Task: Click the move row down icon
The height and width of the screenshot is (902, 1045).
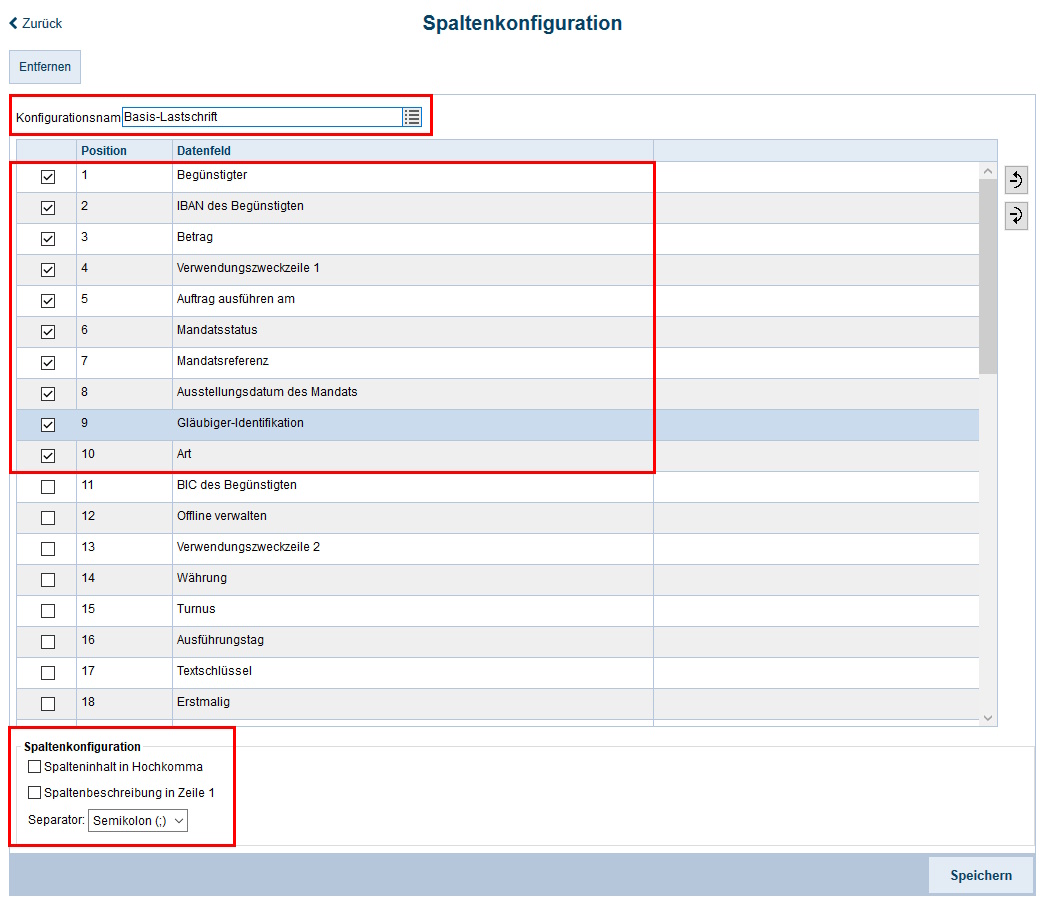Action: (1016, 215)
